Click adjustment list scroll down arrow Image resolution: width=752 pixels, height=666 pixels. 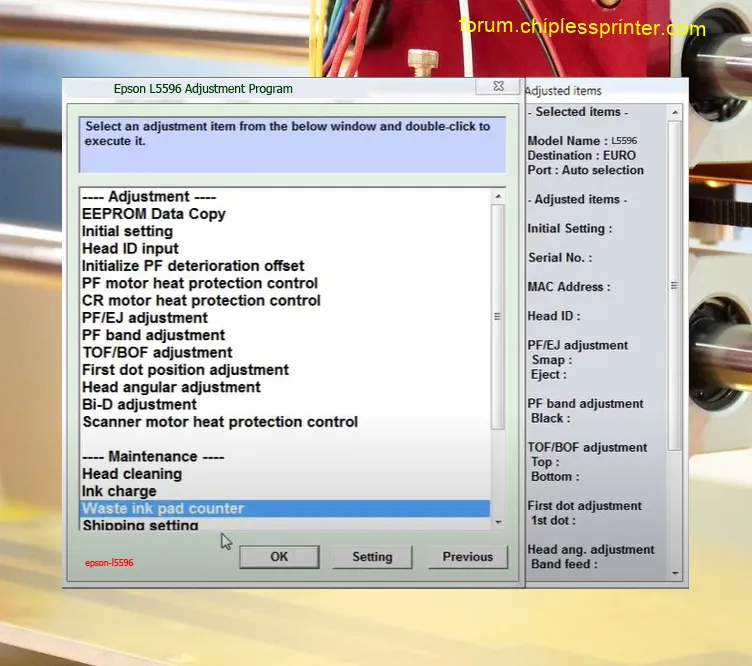(498, 522)
